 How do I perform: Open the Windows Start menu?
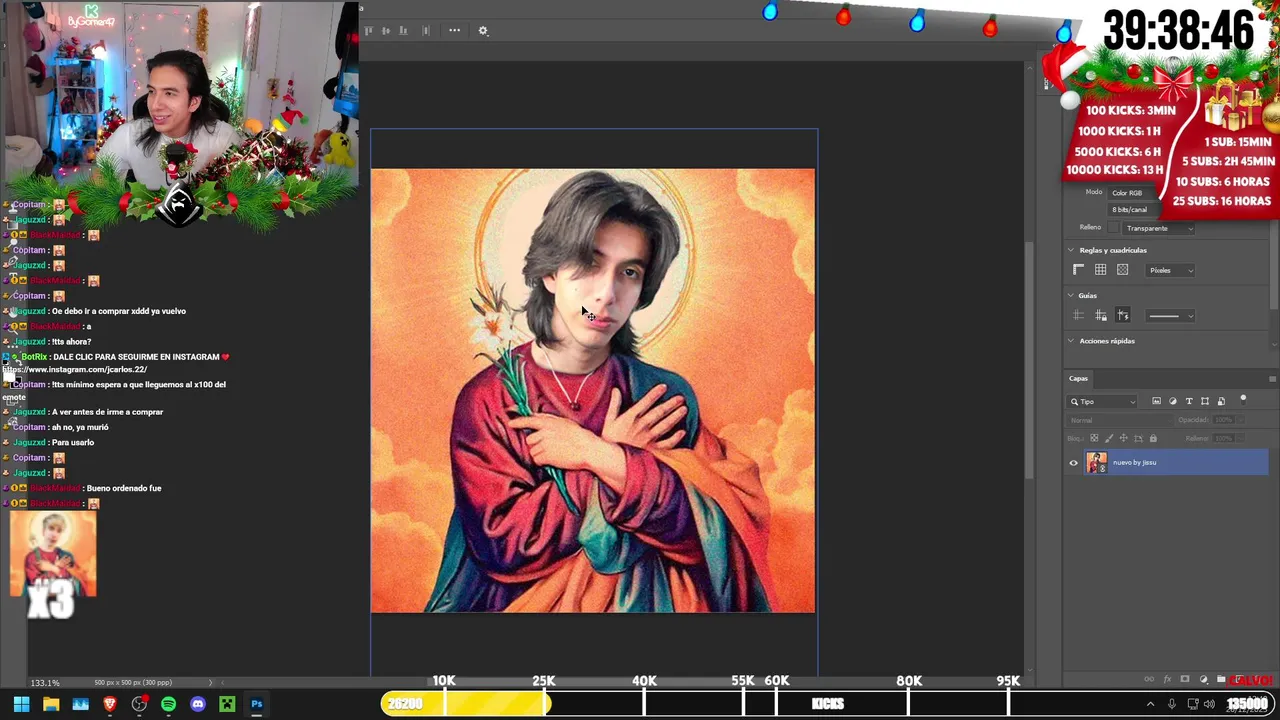(x=21, y=704)
